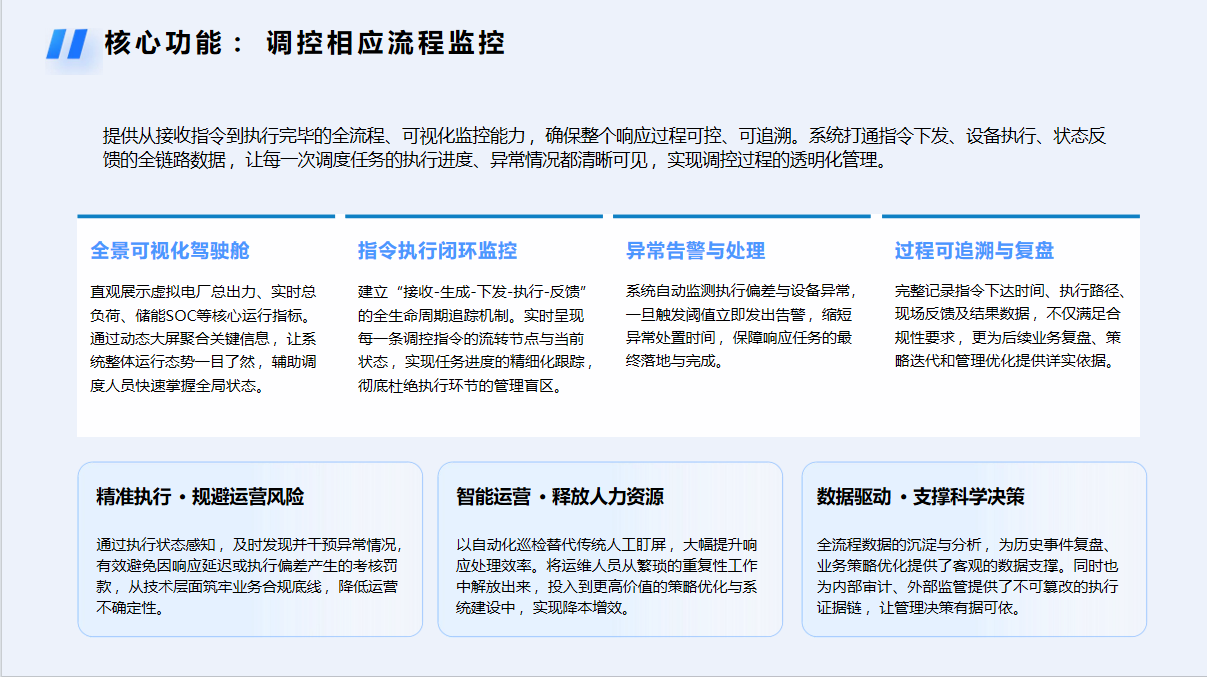Viewport: 1207px width, 677px height.
Task: Select the heading 异常告警与处理
Action: (x=696, y=250)
